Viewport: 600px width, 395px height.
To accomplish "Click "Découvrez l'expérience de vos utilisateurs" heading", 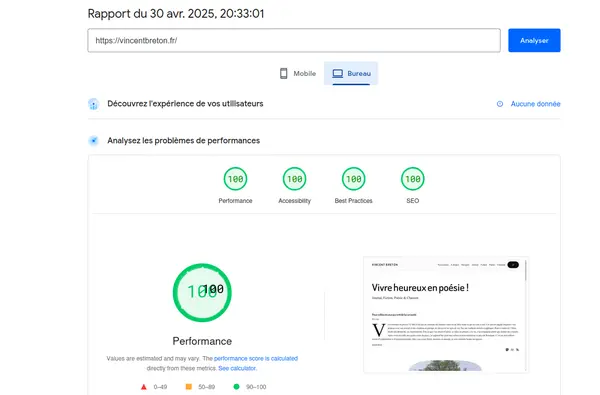I will [x=185, y=104].
